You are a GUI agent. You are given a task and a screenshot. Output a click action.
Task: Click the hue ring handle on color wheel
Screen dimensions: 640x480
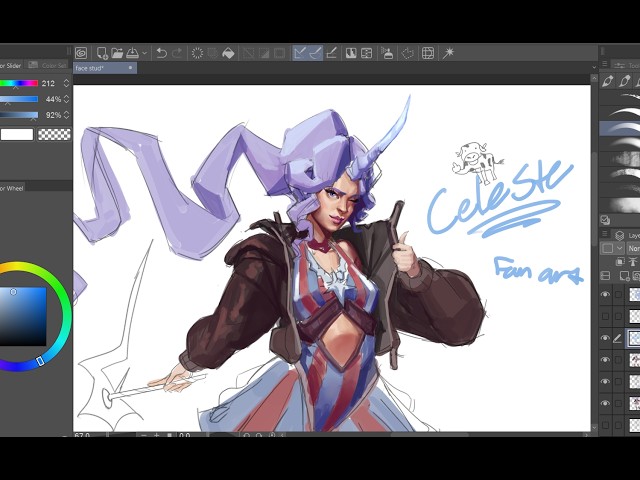40,361
